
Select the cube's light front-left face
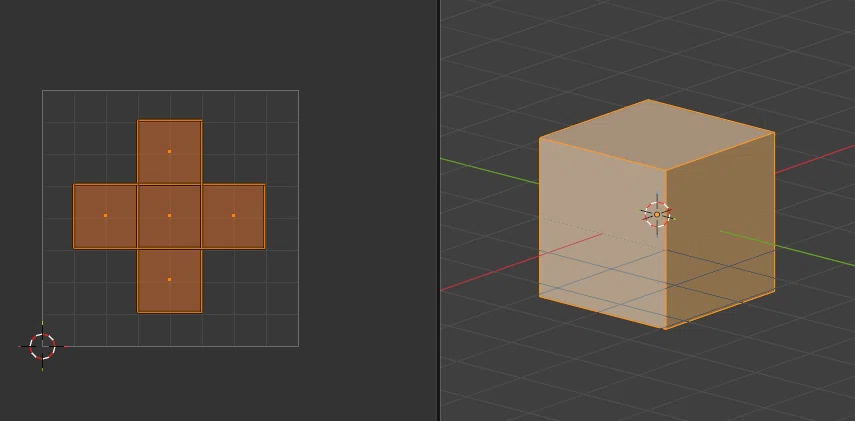pyautogui.click(x=603, y=232)
